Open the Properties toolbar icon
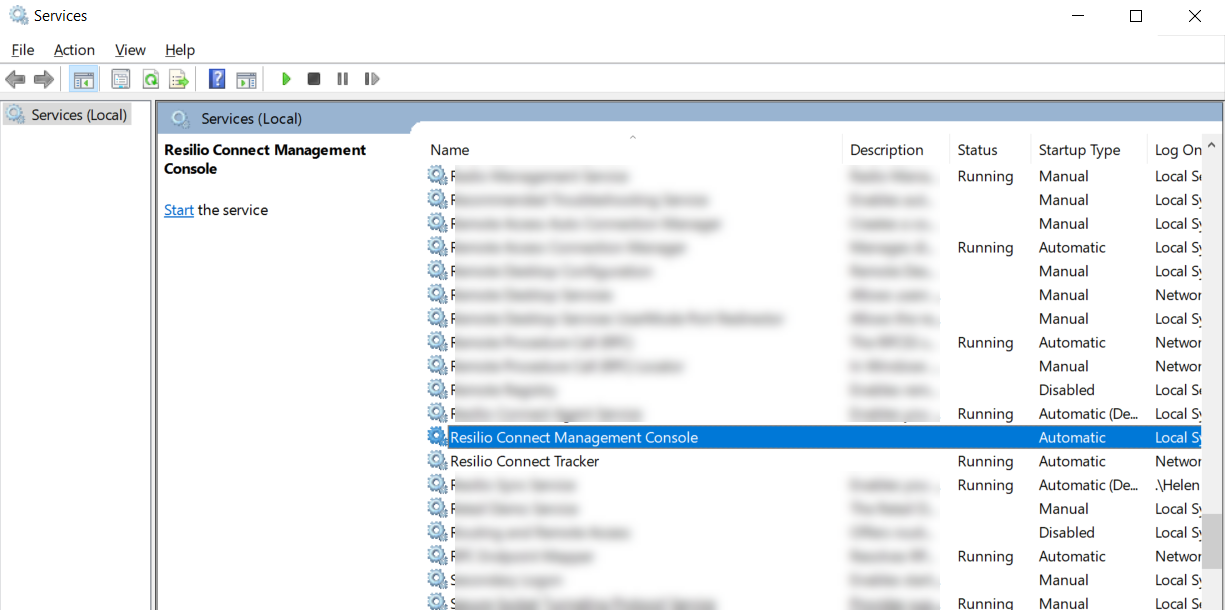This screenshot has width=1225, height=610. tap(121, 79)
